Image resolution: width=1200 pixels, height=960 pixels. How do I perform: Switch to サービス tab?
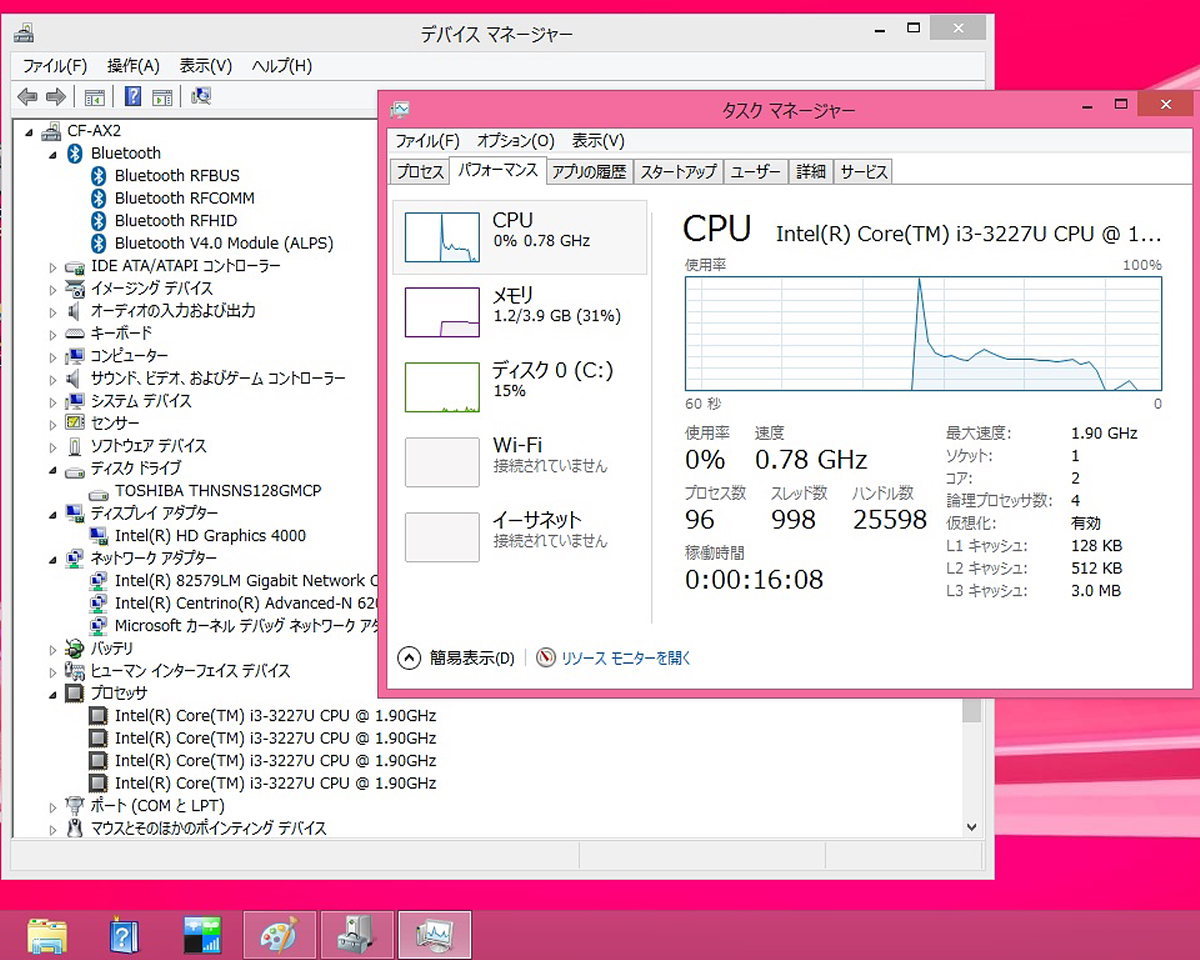tap(864, 172)
